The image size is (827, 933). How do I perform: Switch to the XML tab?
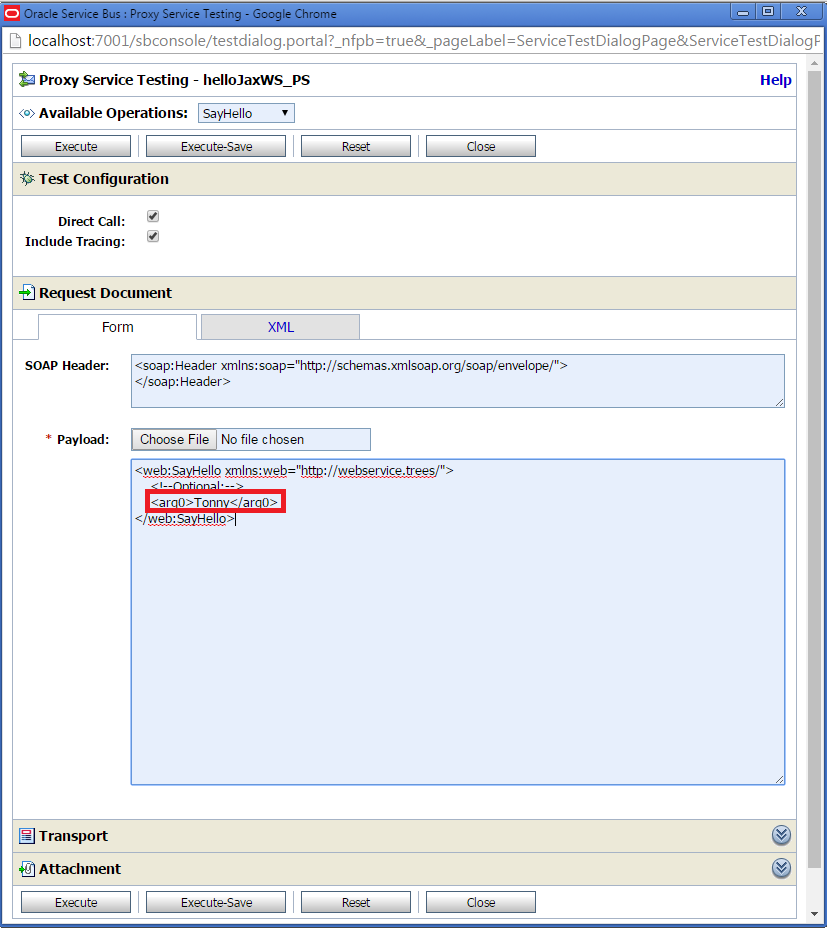(280, 327)
